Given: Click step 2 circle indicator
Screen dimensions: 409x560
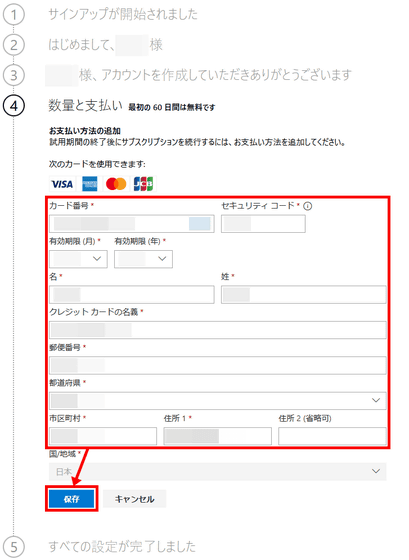Looking at the screenshot, I should 14,45.
